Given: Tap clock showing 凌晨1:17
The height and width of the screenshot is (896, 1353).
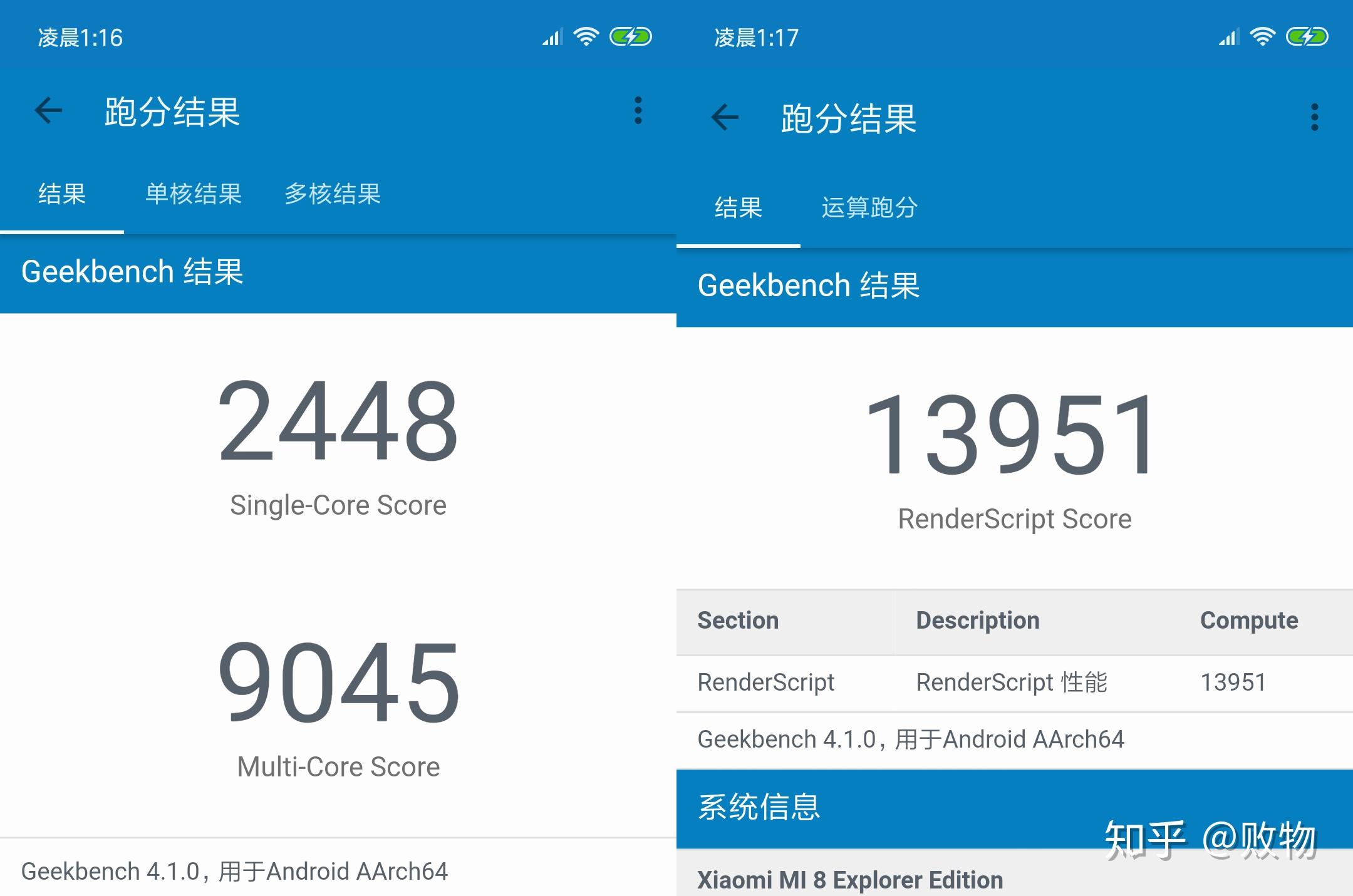Looking at the screenshot, I should tap(757, 38).
